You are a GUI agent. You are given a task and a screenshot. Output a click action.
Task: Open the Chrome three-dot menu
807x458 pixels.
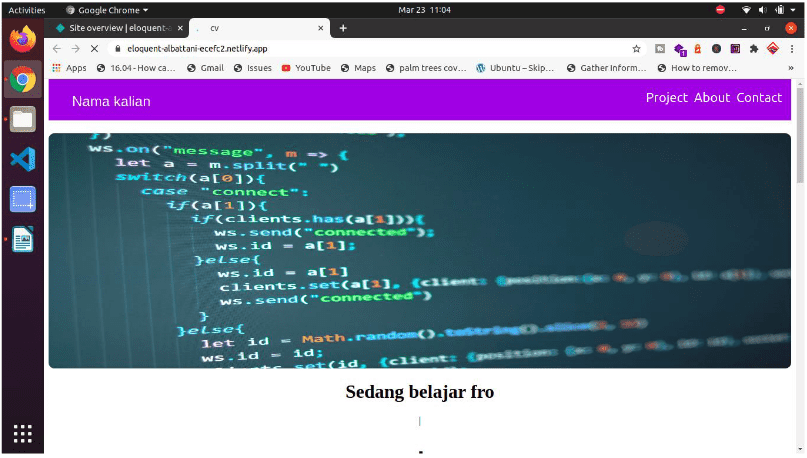click(791, 48)
